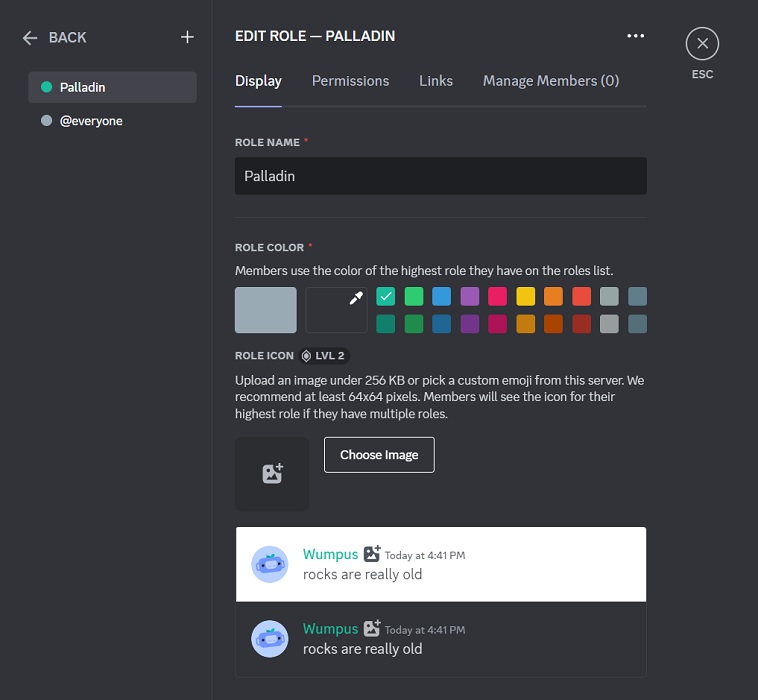This screenshot has width=758, height=700.
Task: Click the plus icon to create a role
Action: (x=187, y=37)
